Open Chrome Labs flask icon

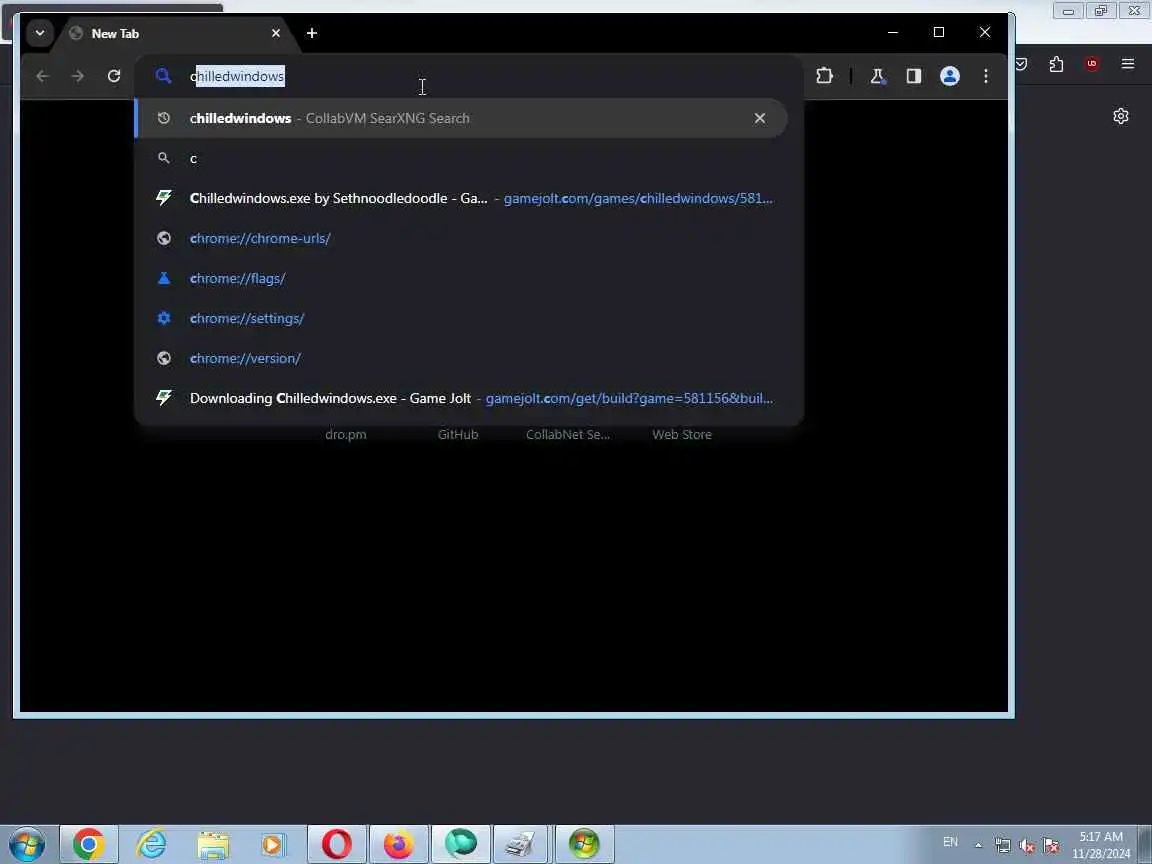tap(877, 76)
